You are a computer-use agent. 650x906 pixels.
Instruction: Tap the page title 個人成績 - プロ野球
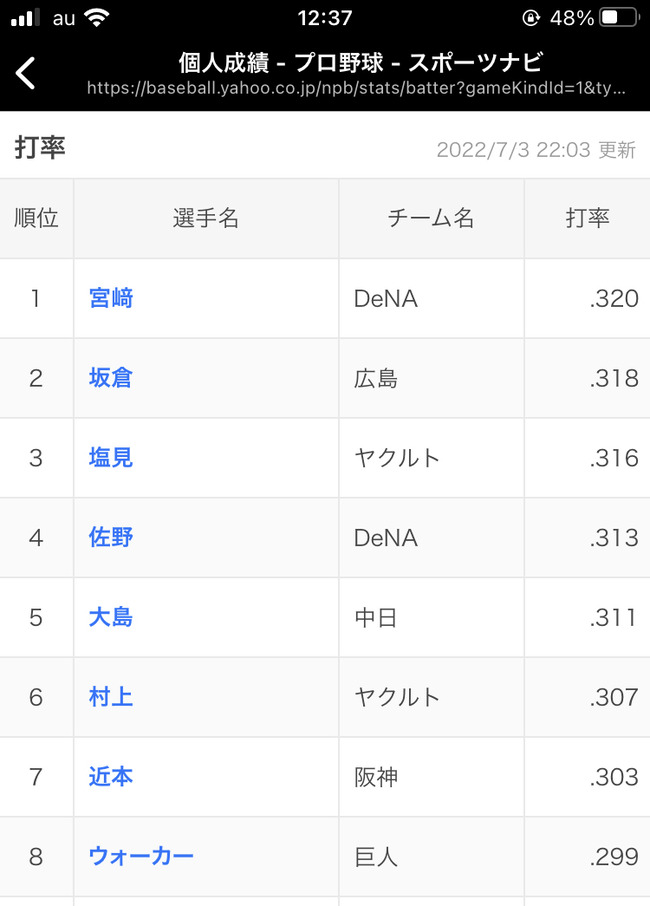281,62
